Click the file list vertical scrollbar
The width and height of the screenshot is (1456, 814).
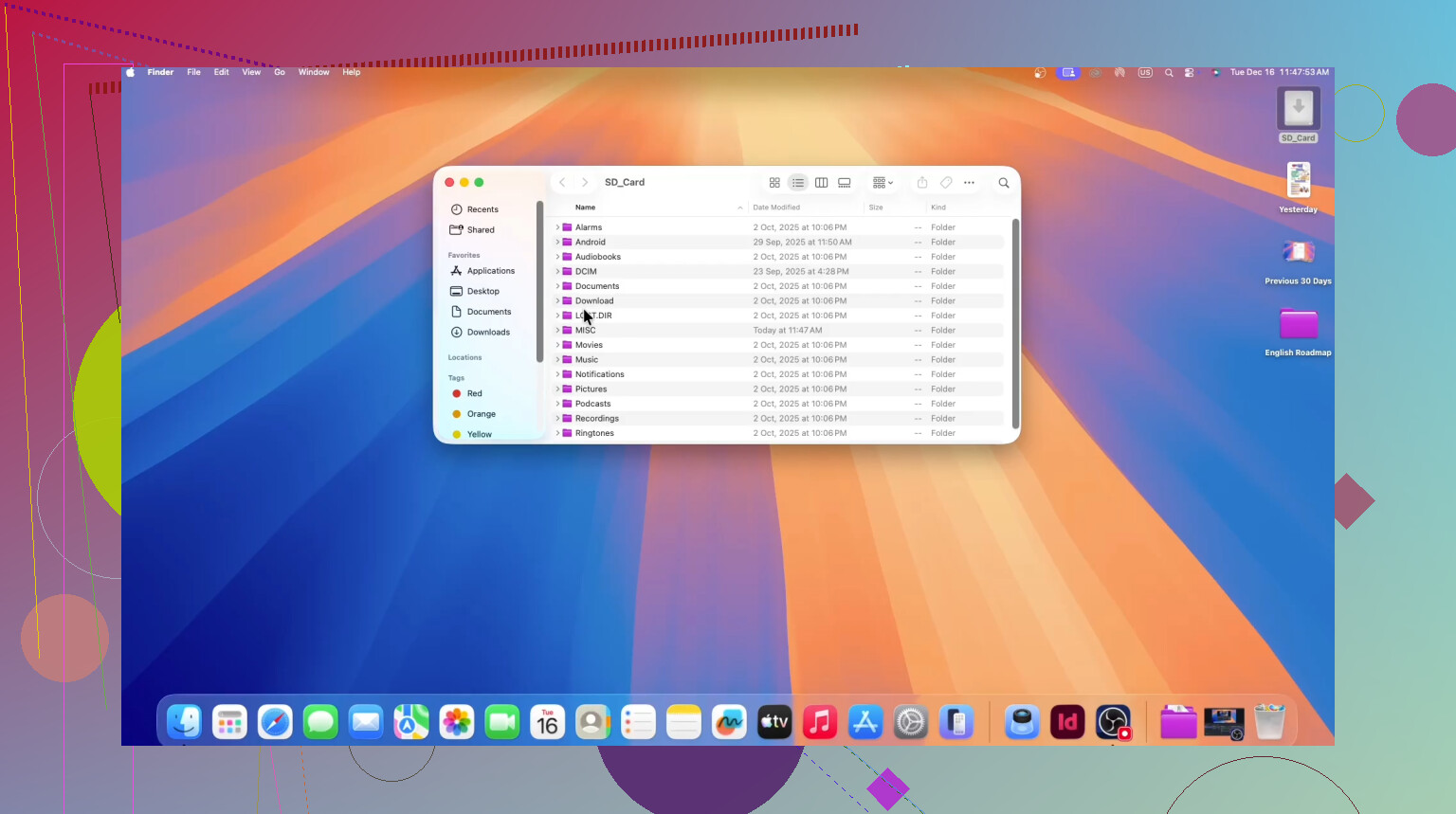[1015, 322]
